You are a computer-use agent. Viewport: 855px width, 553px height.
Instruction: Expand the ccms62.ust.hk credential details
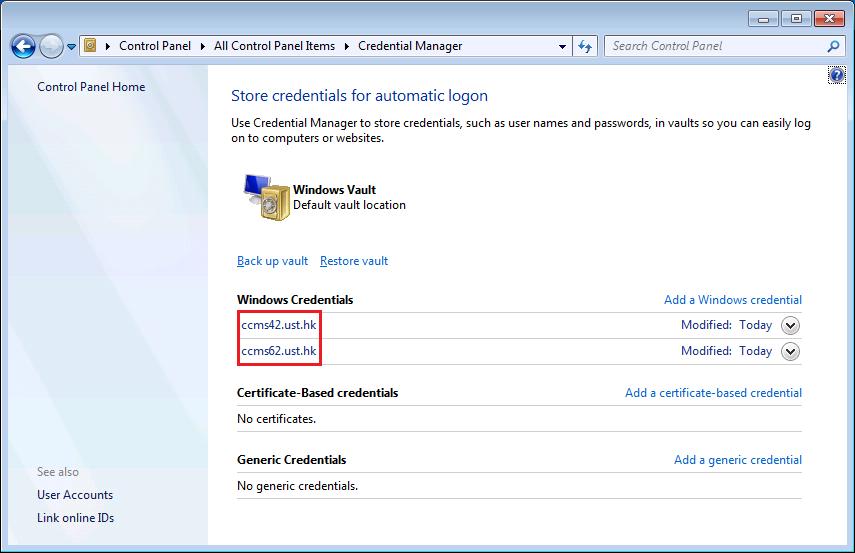coord(790,351)
